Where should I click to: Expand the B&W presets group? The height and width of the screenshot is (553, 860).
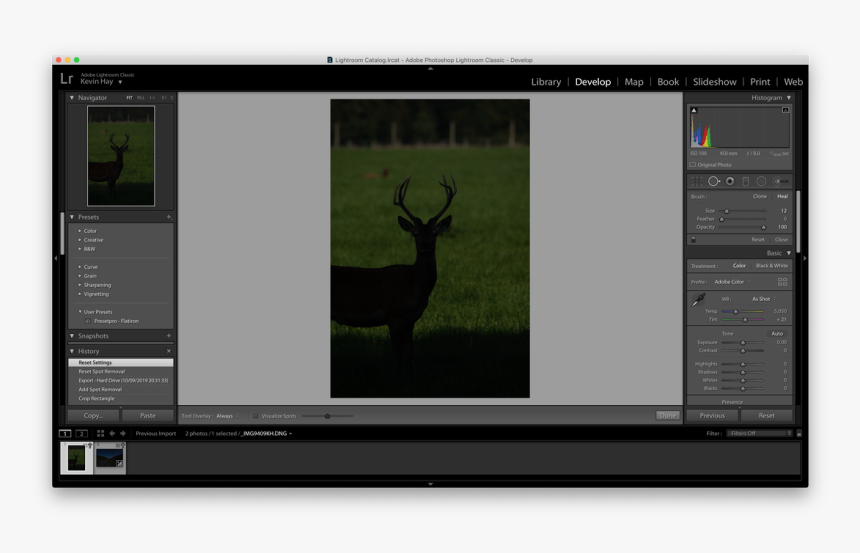click(x=80, y=249)
